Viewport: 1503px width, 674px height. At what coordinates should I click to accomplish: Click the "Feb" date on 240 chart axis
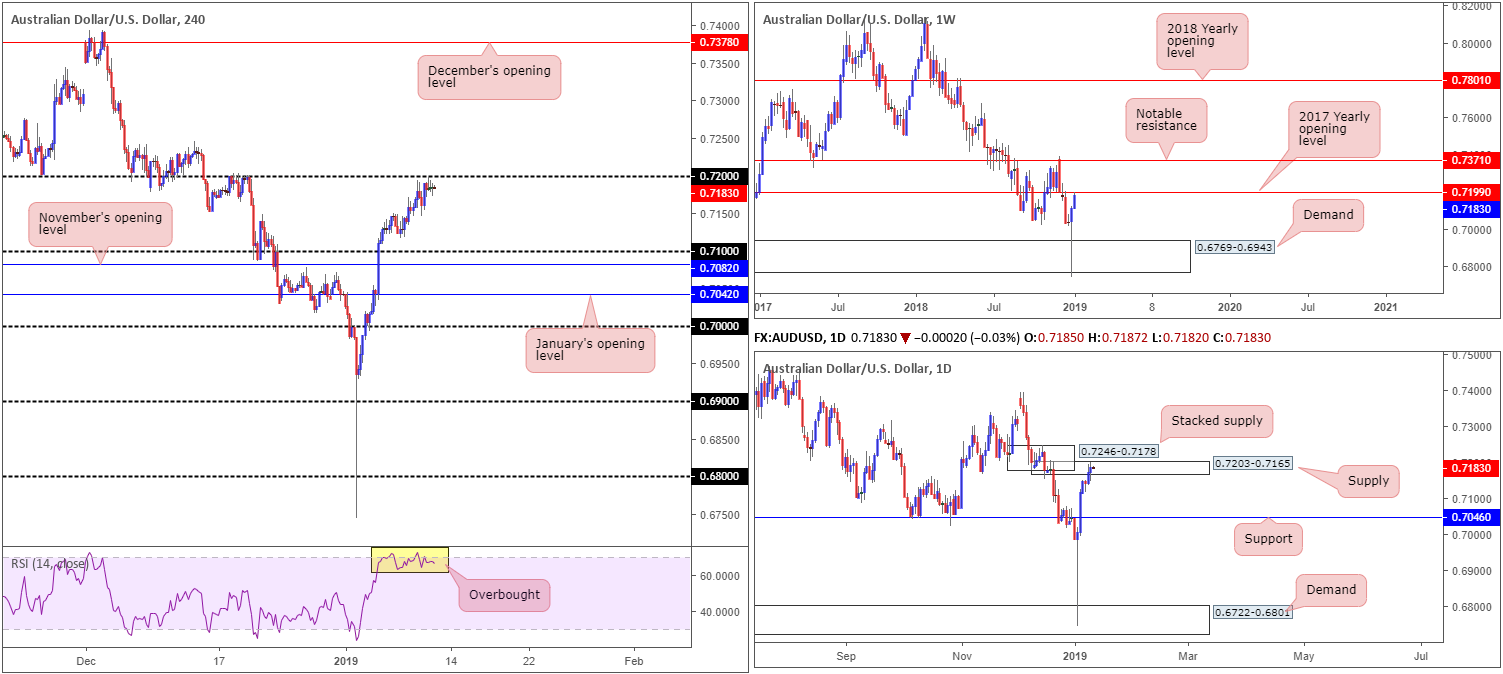[x=632, y=660]
